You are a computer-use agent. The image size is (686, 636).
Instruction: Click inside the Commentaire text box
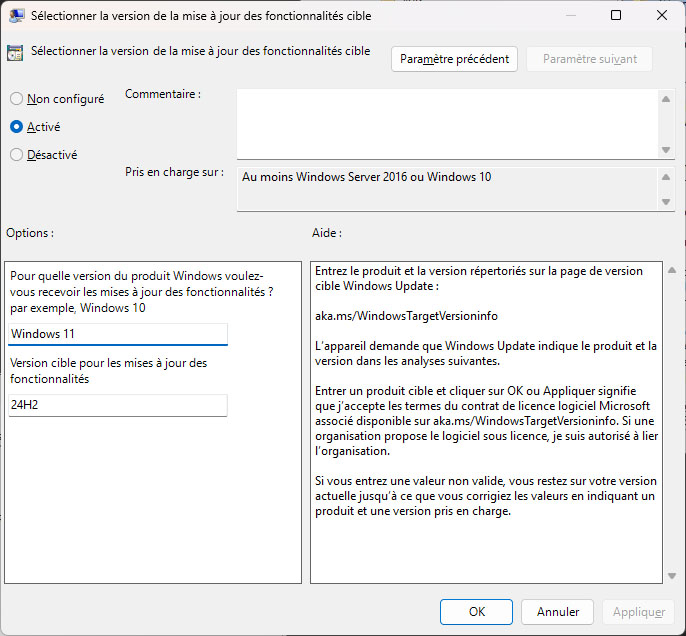(447, 124)
